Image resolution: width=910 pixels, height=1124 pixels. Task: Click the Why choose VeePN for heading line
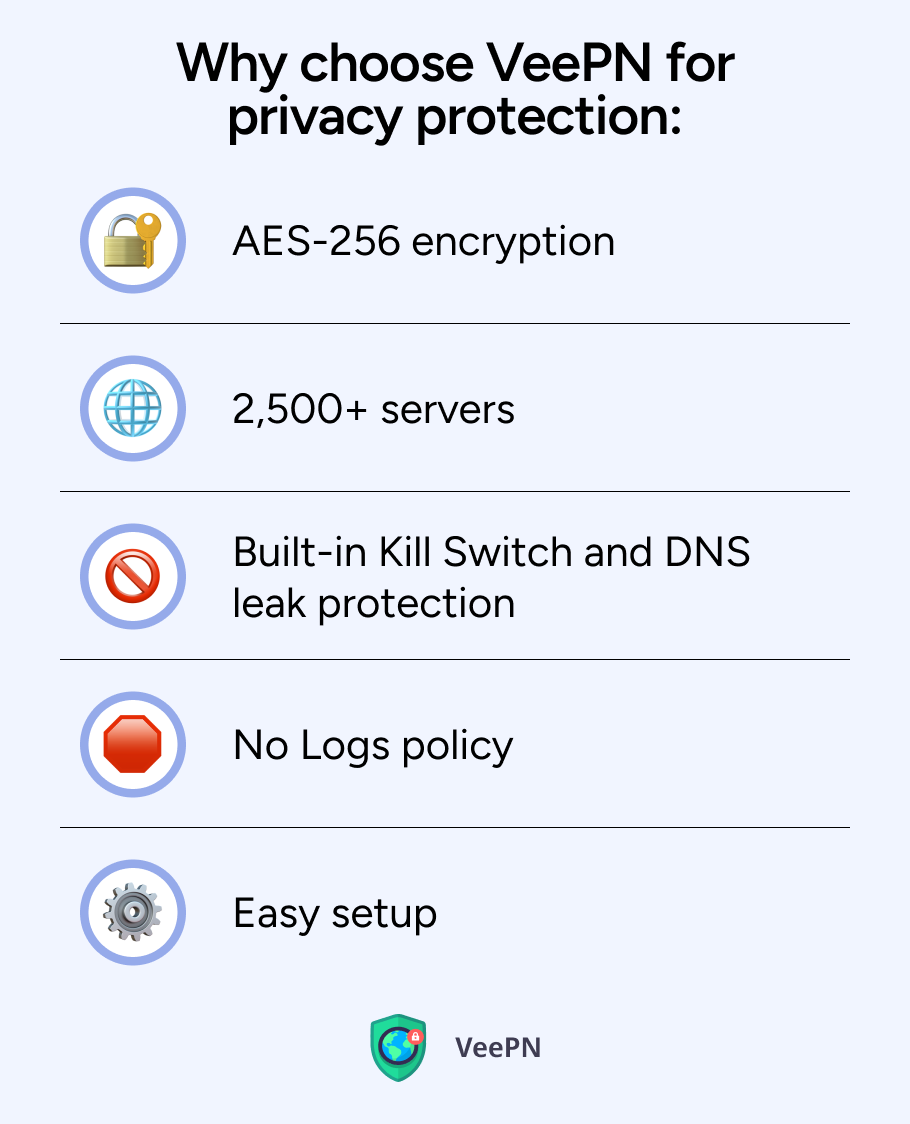pyautogui.click(x=455, y=65)
